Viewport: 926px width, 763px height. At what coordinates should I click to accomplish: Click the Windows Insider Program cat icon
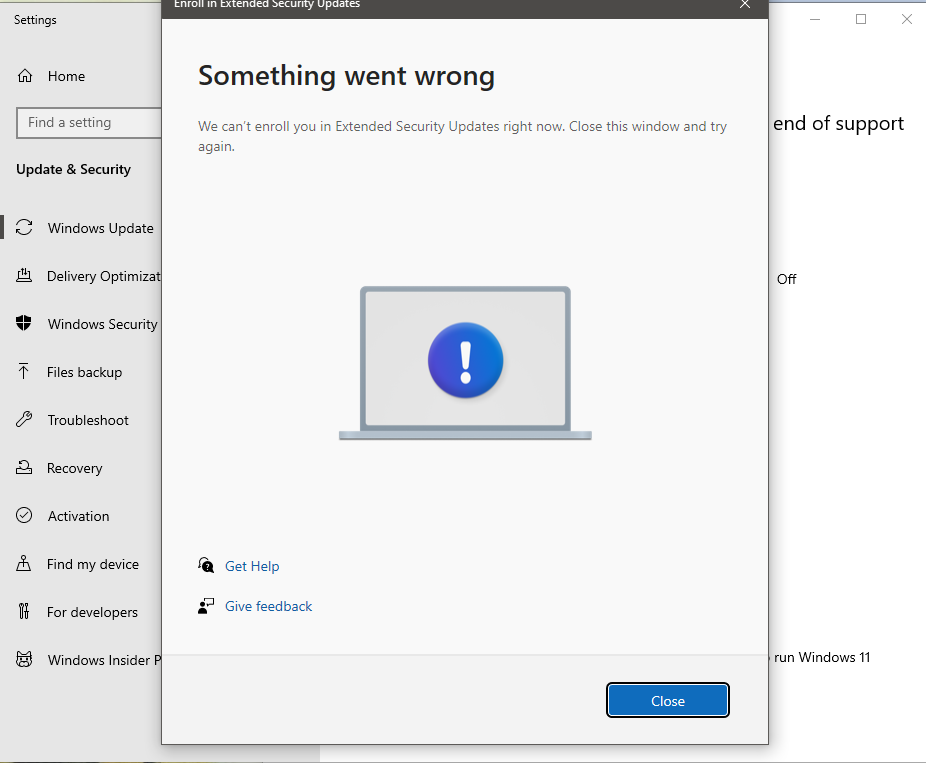(x=24, y=659)
